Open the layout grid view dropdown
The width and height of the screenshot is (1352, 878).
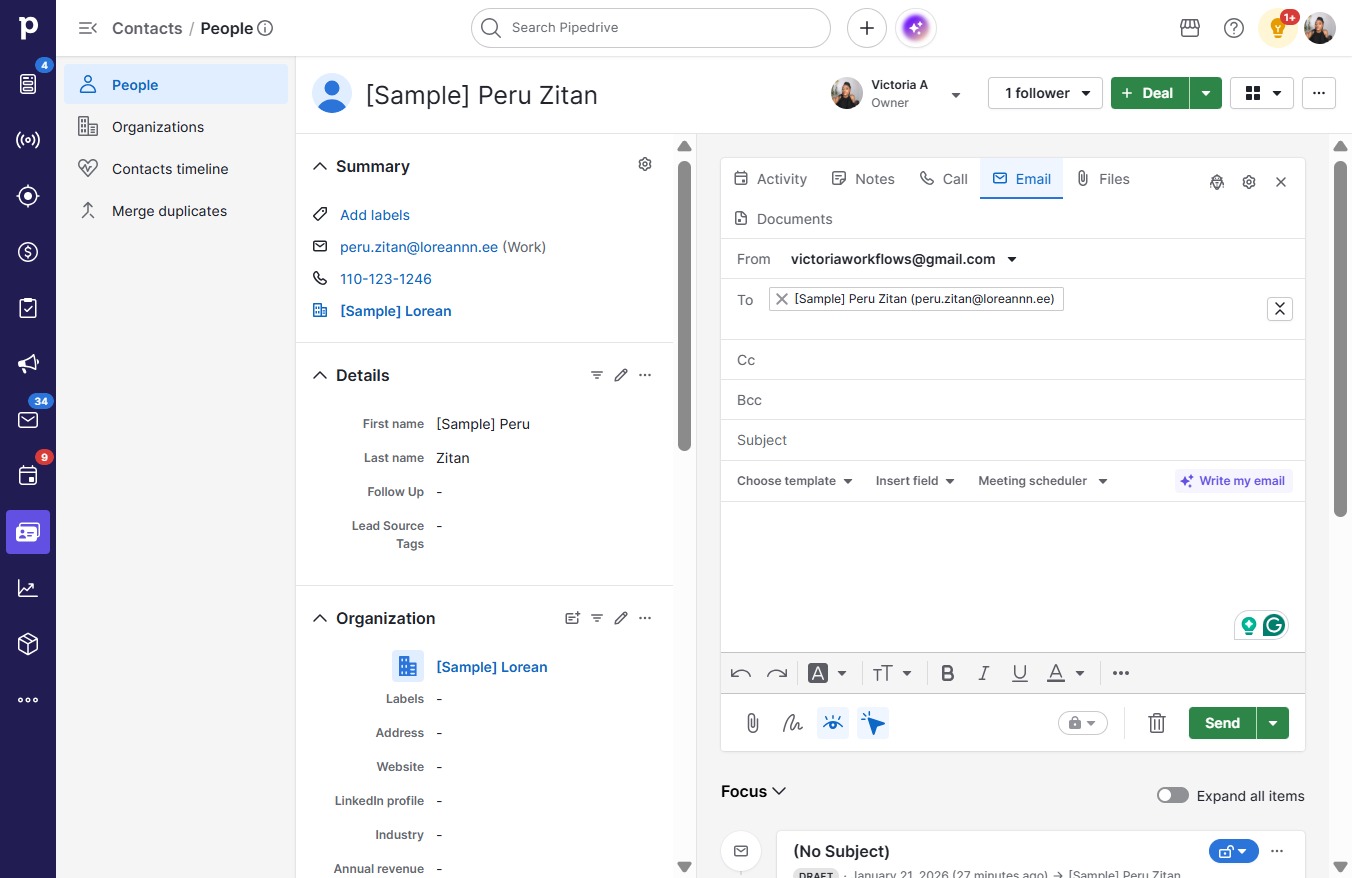click(1262, 93)
